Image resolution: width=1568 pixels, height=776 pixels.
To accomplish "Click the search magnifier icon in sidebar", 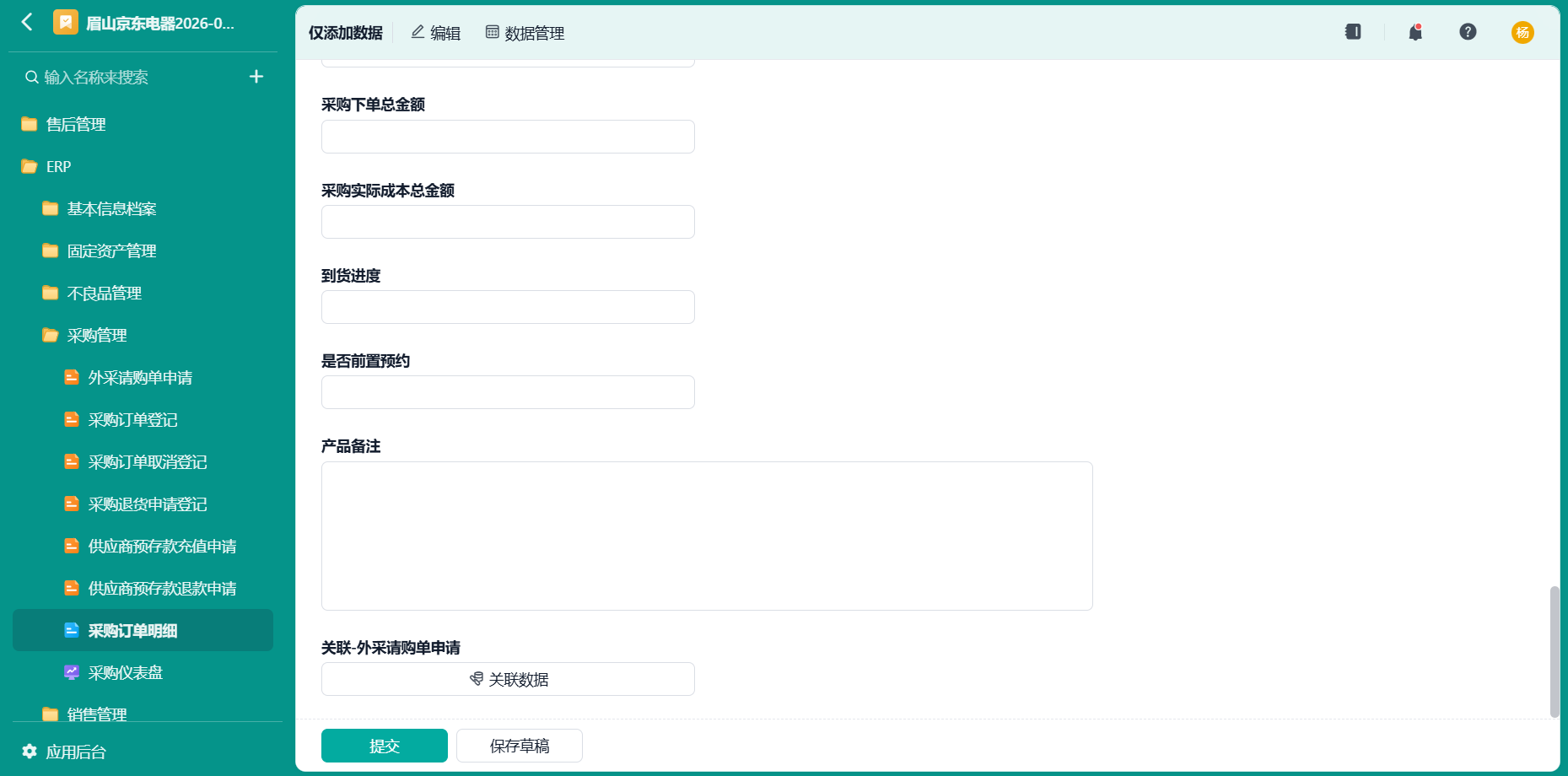I will click(32, 78).
